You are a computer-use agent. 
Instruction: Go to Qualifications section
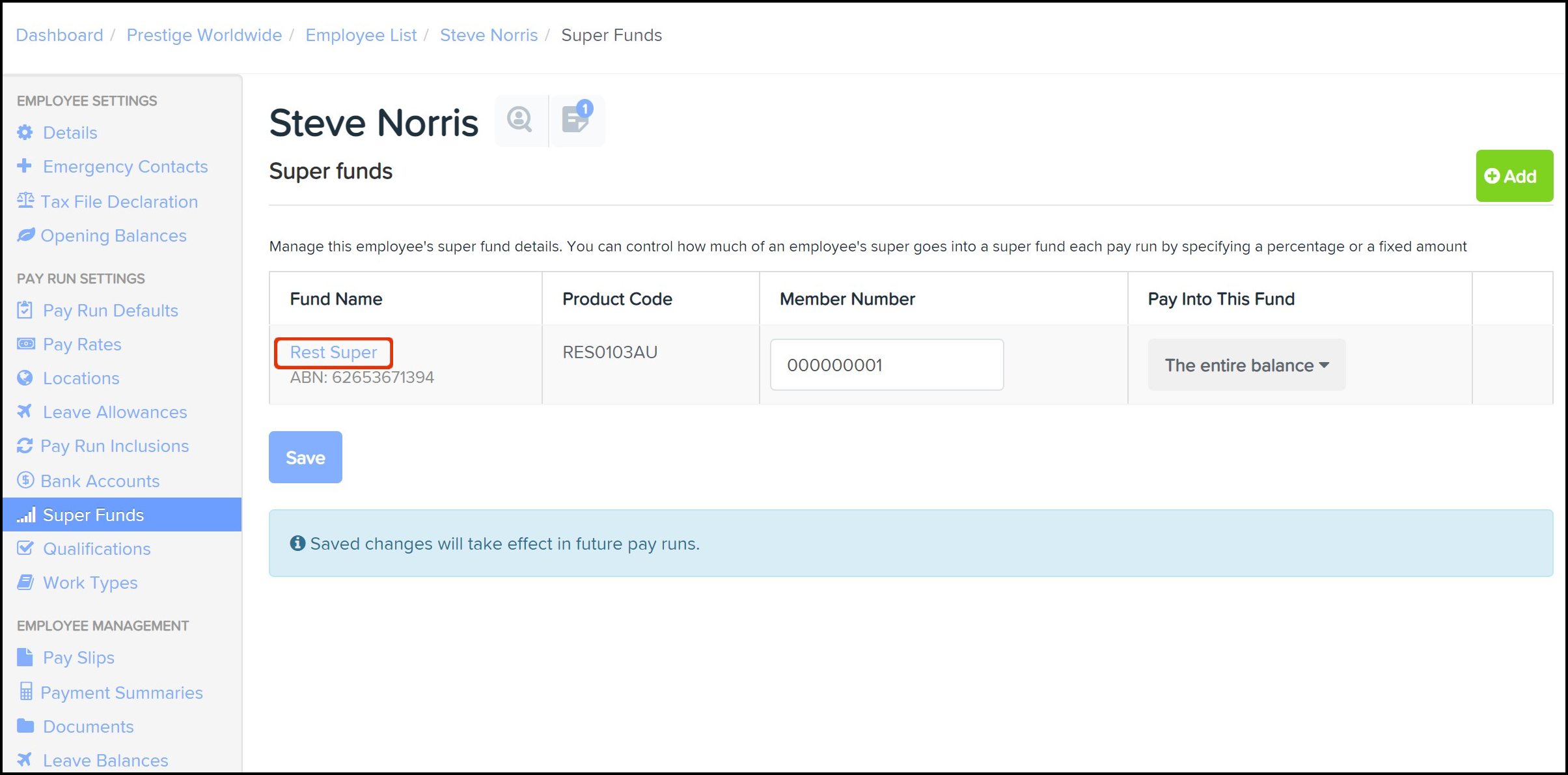(x=96, y=549)
